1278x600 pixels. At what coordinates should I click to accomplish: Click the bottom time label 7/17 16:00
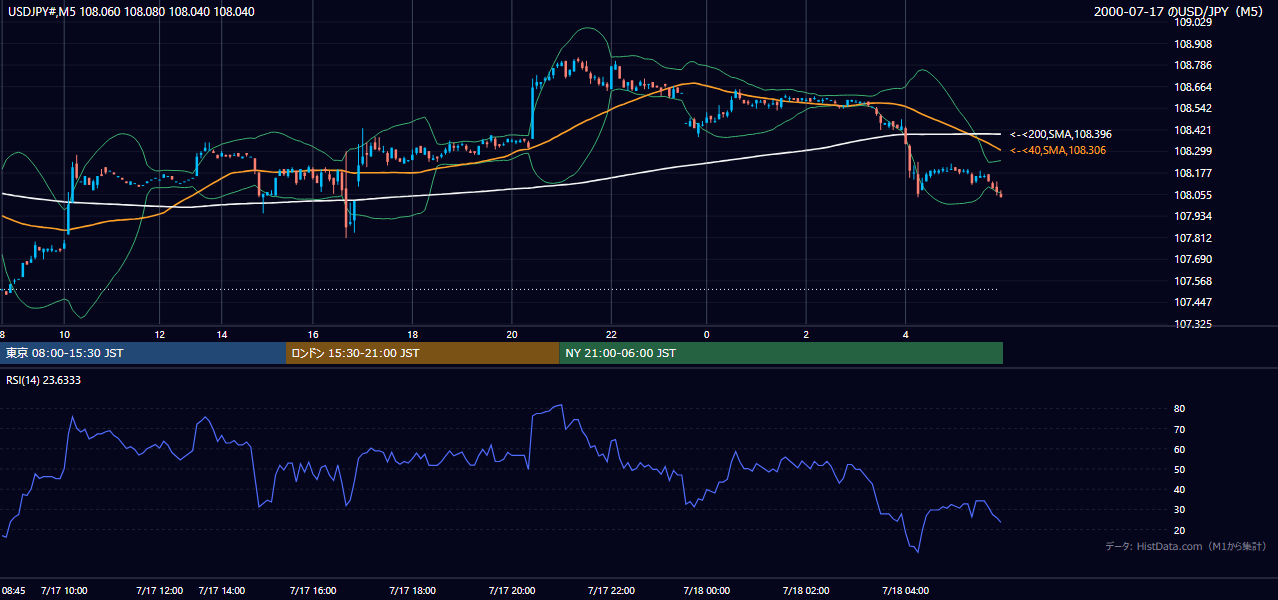[312, 590]
